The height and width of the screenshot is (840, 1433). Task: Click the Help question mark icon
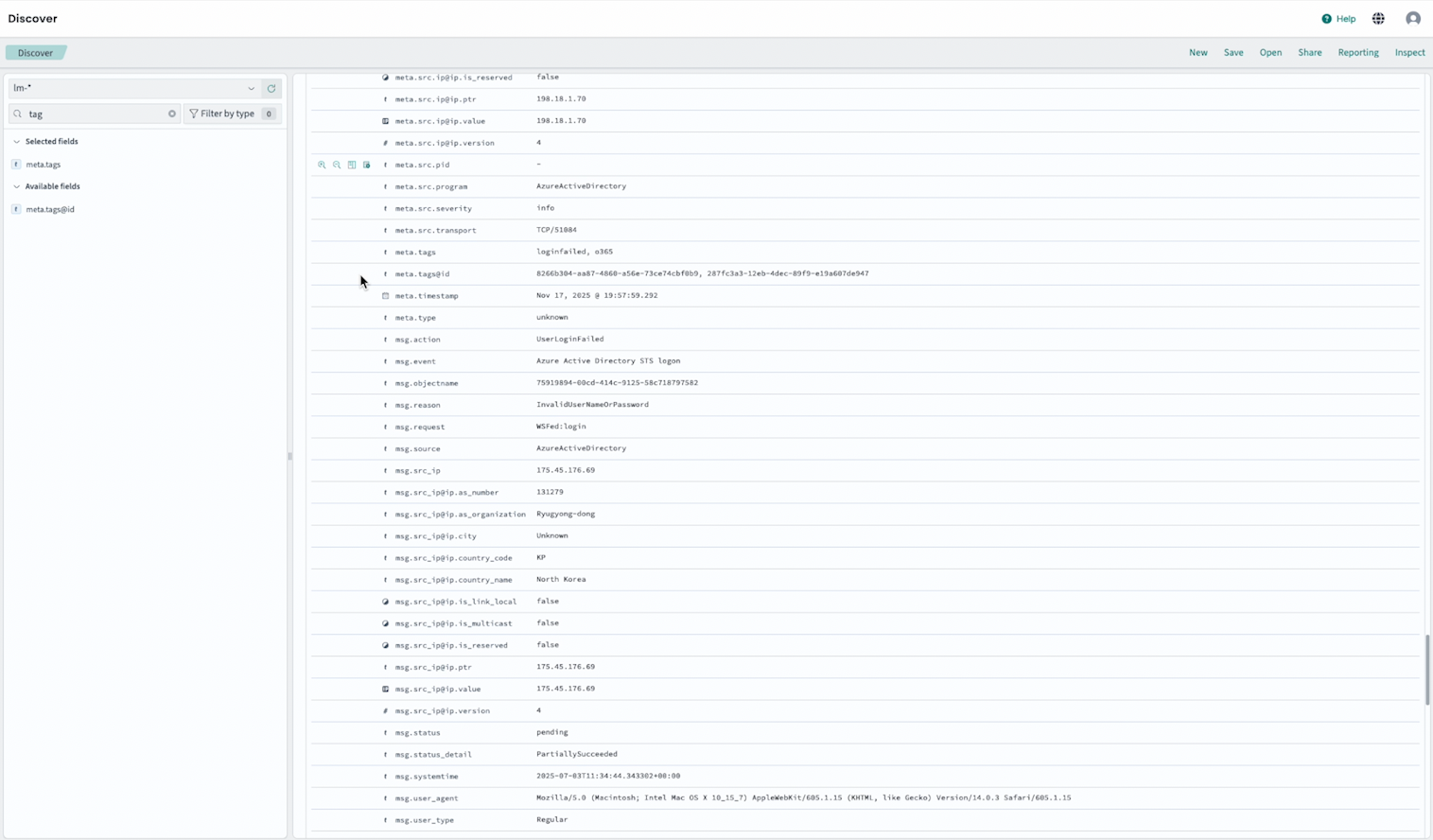pos(1326,19)
